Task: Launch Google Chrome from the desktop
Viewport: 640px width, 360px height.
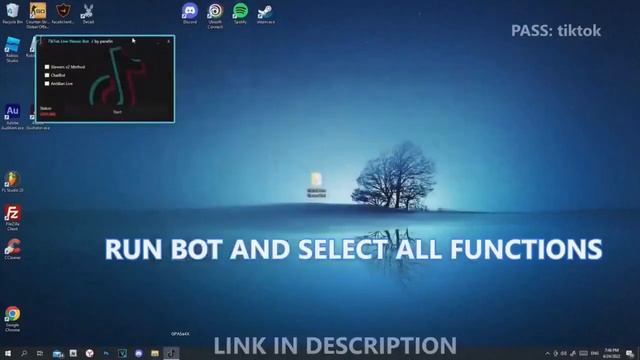Action: point(12,318)
